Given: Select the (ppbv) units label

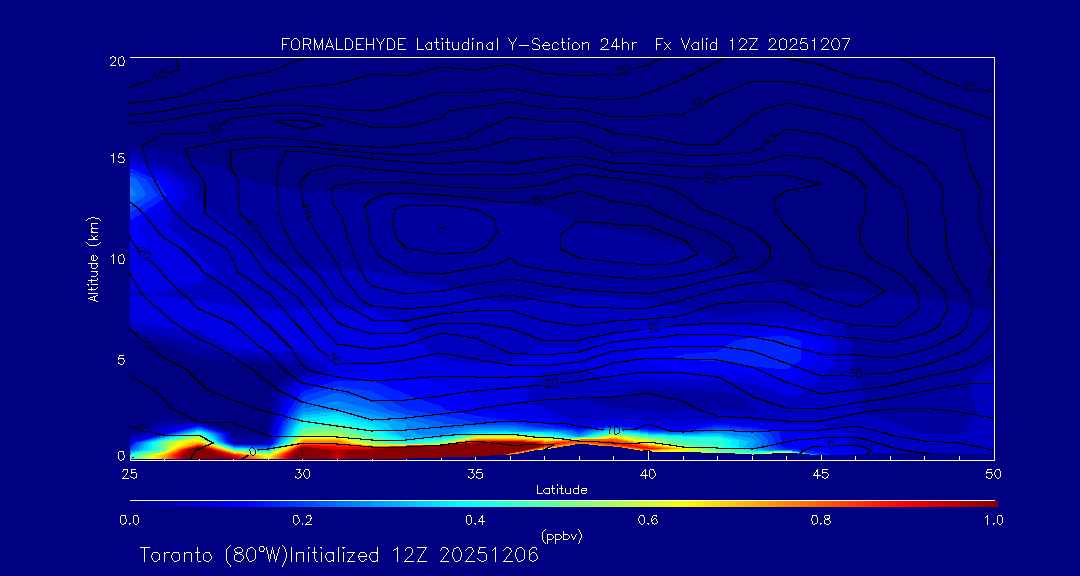Looking at the screenshot, I should click(x=561, y=535).
